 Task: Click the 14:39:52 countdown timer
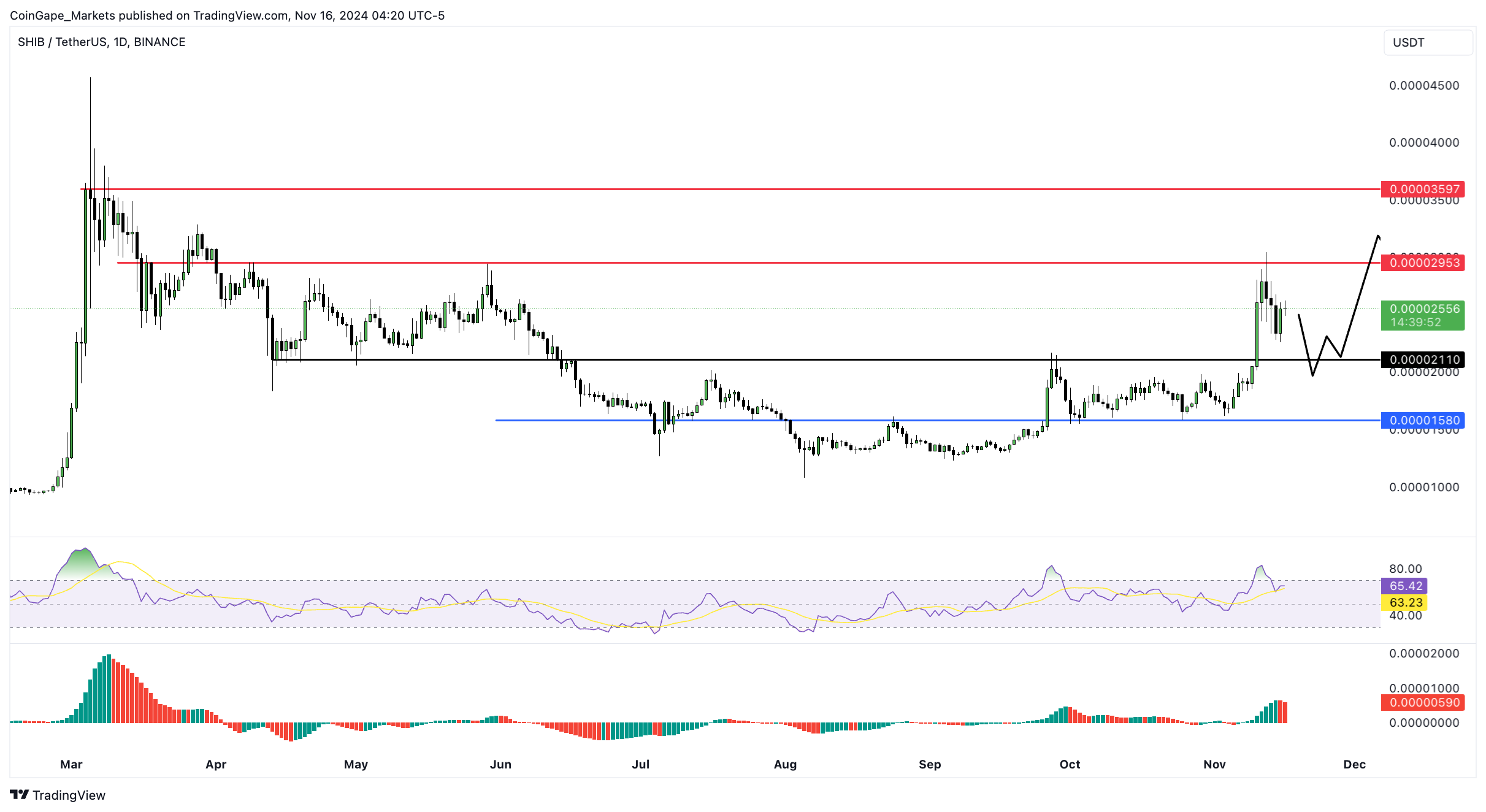[1415, 323]
